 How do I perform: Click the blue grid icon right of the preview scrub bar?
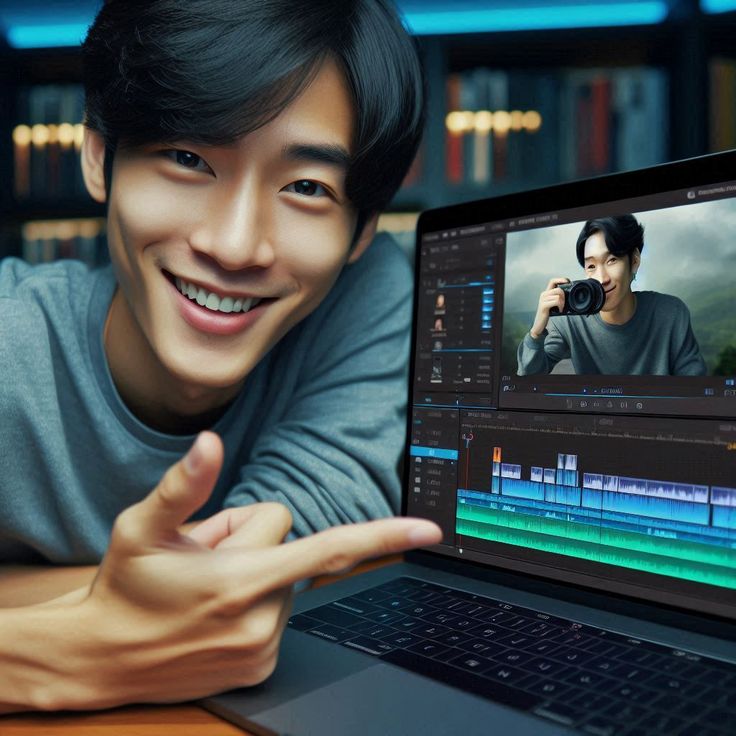(x=709, y=391)
